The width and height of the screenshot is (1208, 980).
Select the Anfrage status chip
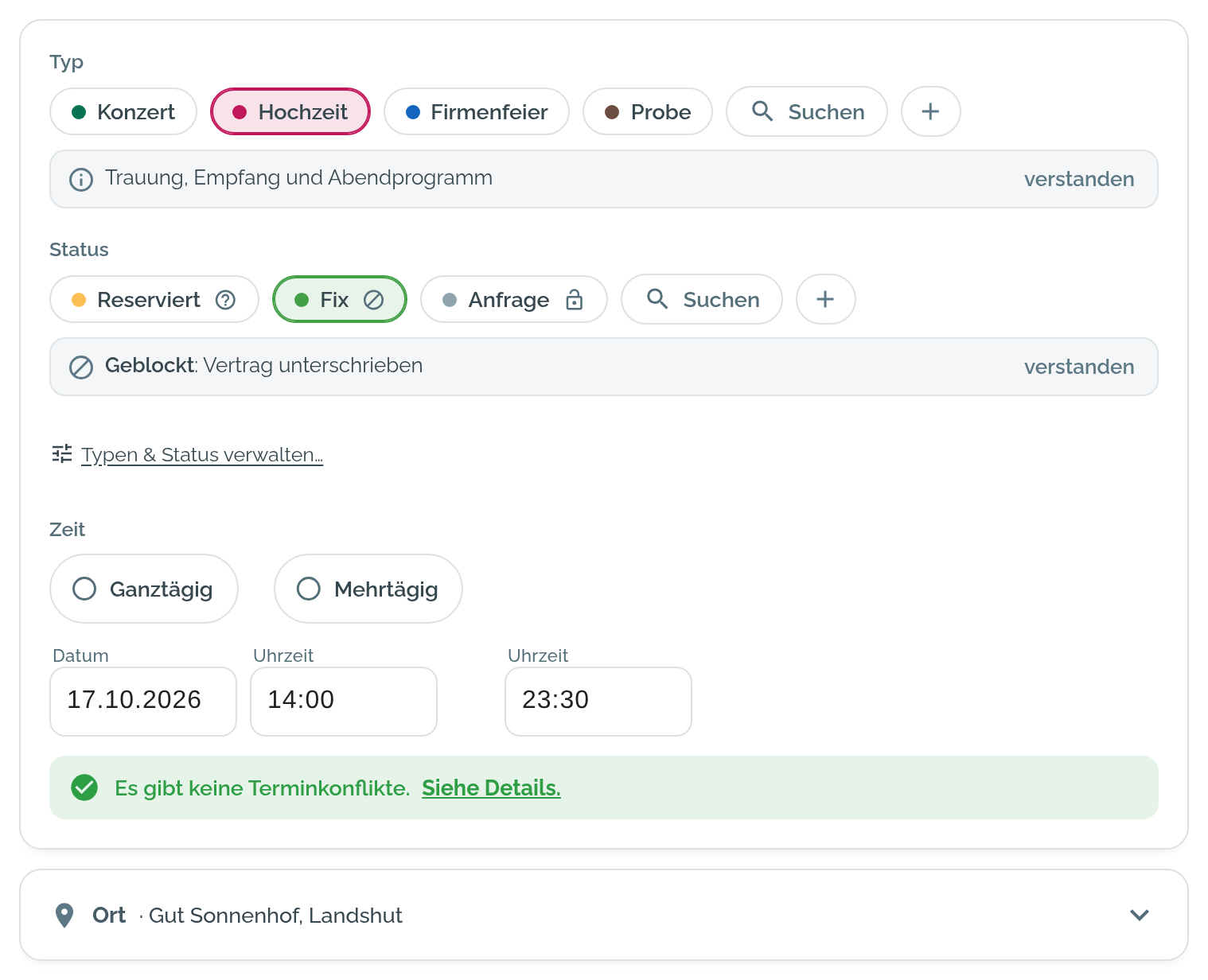[x=514, y=299]
